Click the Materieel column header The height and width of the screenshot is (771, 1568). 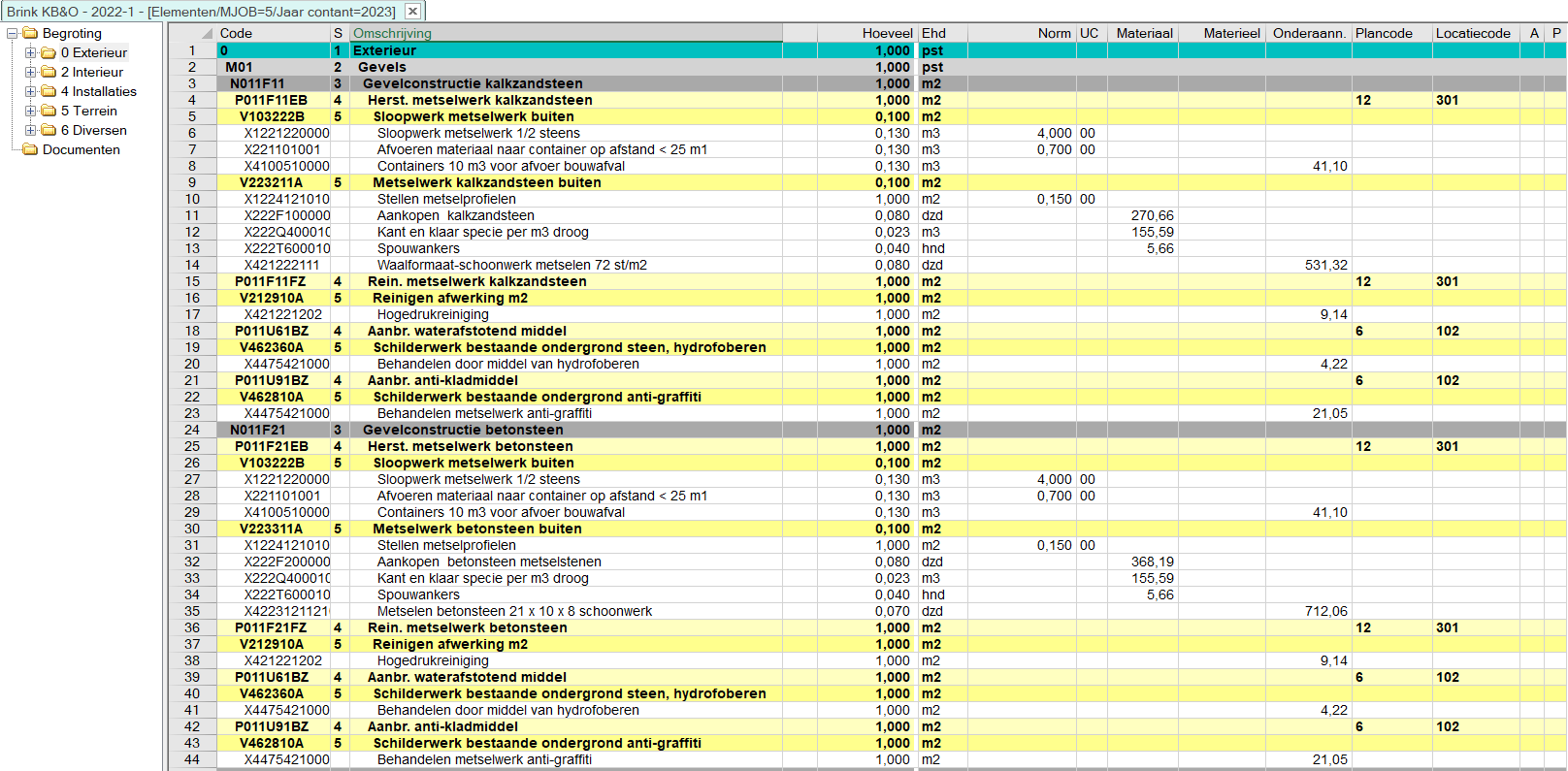(1221, 33)
